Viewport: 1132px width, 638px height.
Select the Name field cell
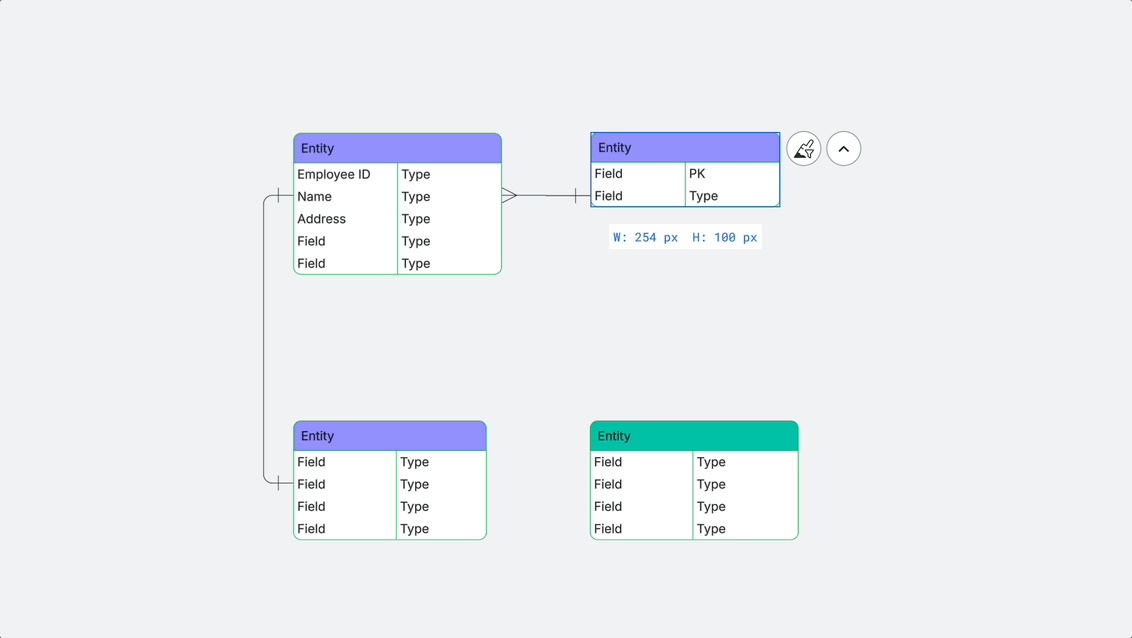pos(346,196)
